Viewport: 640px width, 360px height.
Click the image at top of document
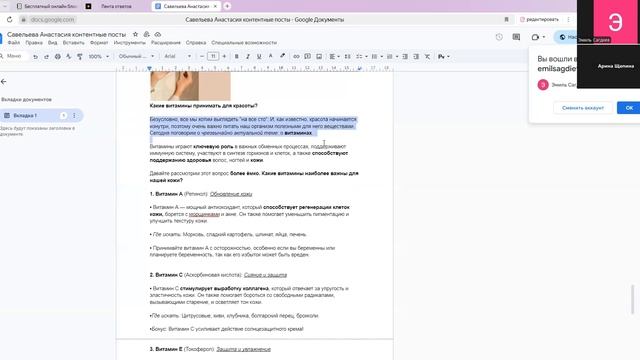[x=190, y=86]
